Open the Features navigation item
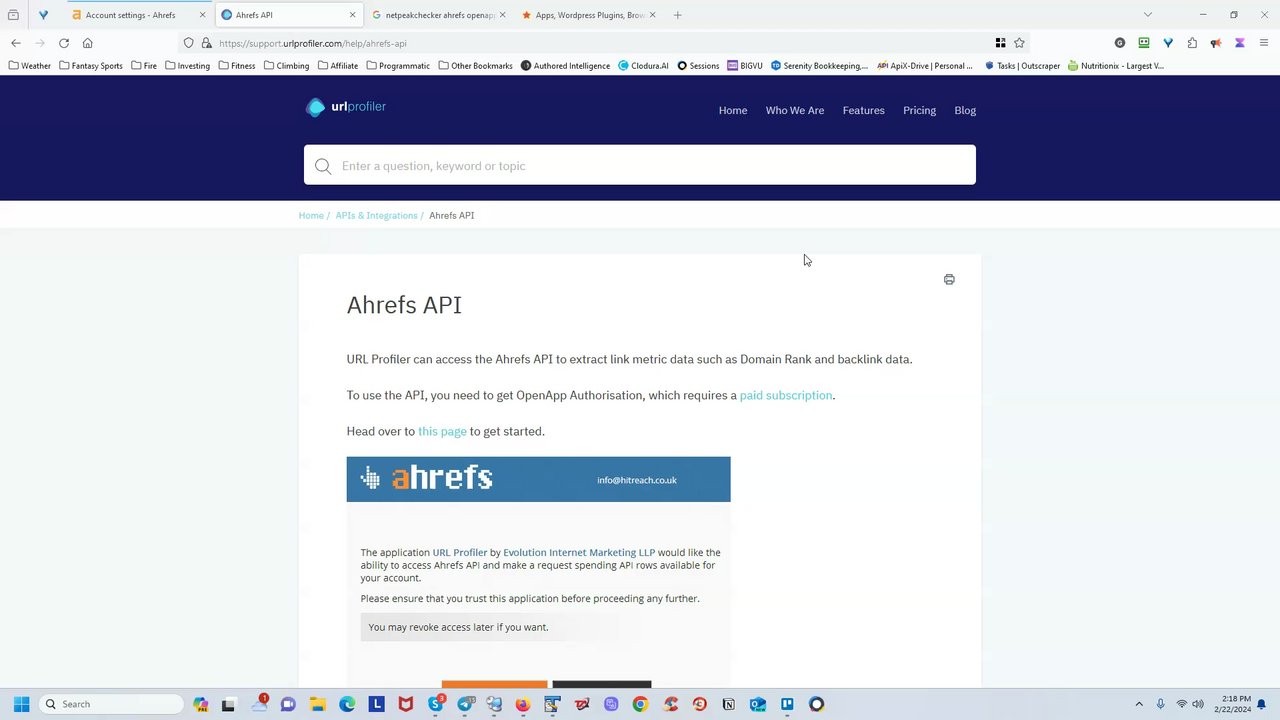Image resolution: width=1280 pixels, height=720 pixels. tap(864, 110)
